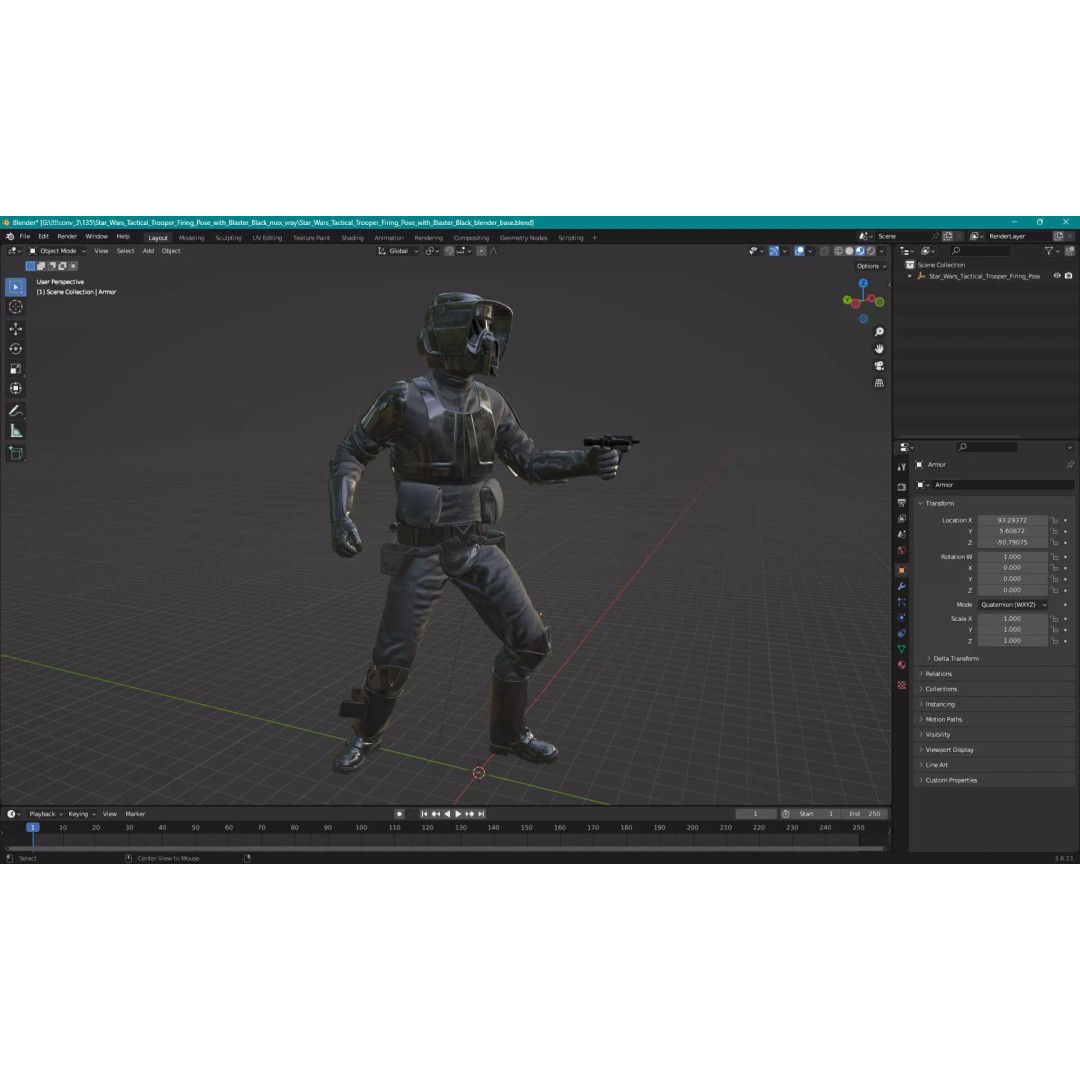Open the Object Mode dropdown
This screenshot has width=1080, height=1080.
click(x=57, y=251)
